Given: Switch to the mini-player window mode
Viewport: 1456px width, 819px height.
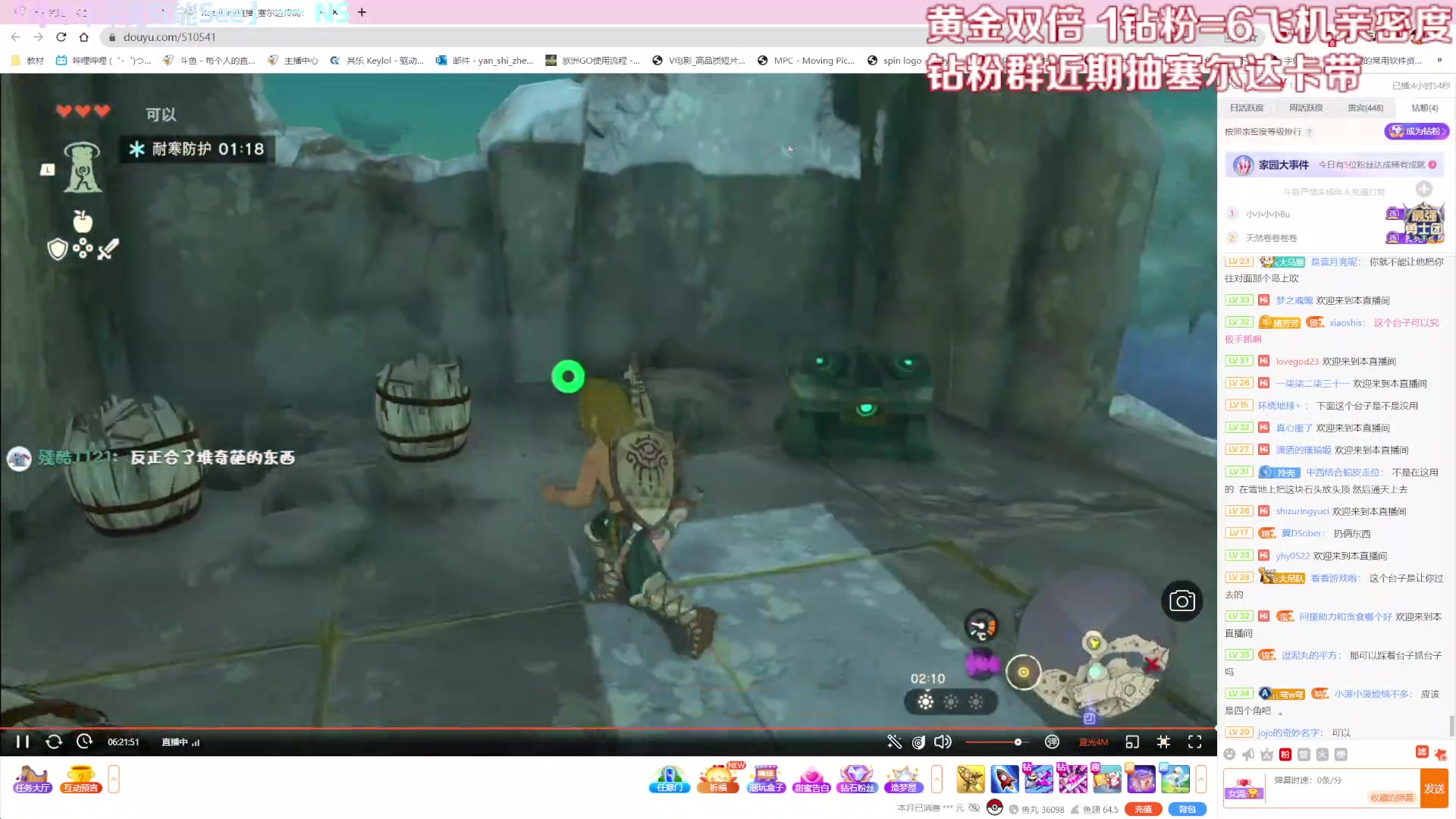Looking at the screenshot, I should (1132, 742).
